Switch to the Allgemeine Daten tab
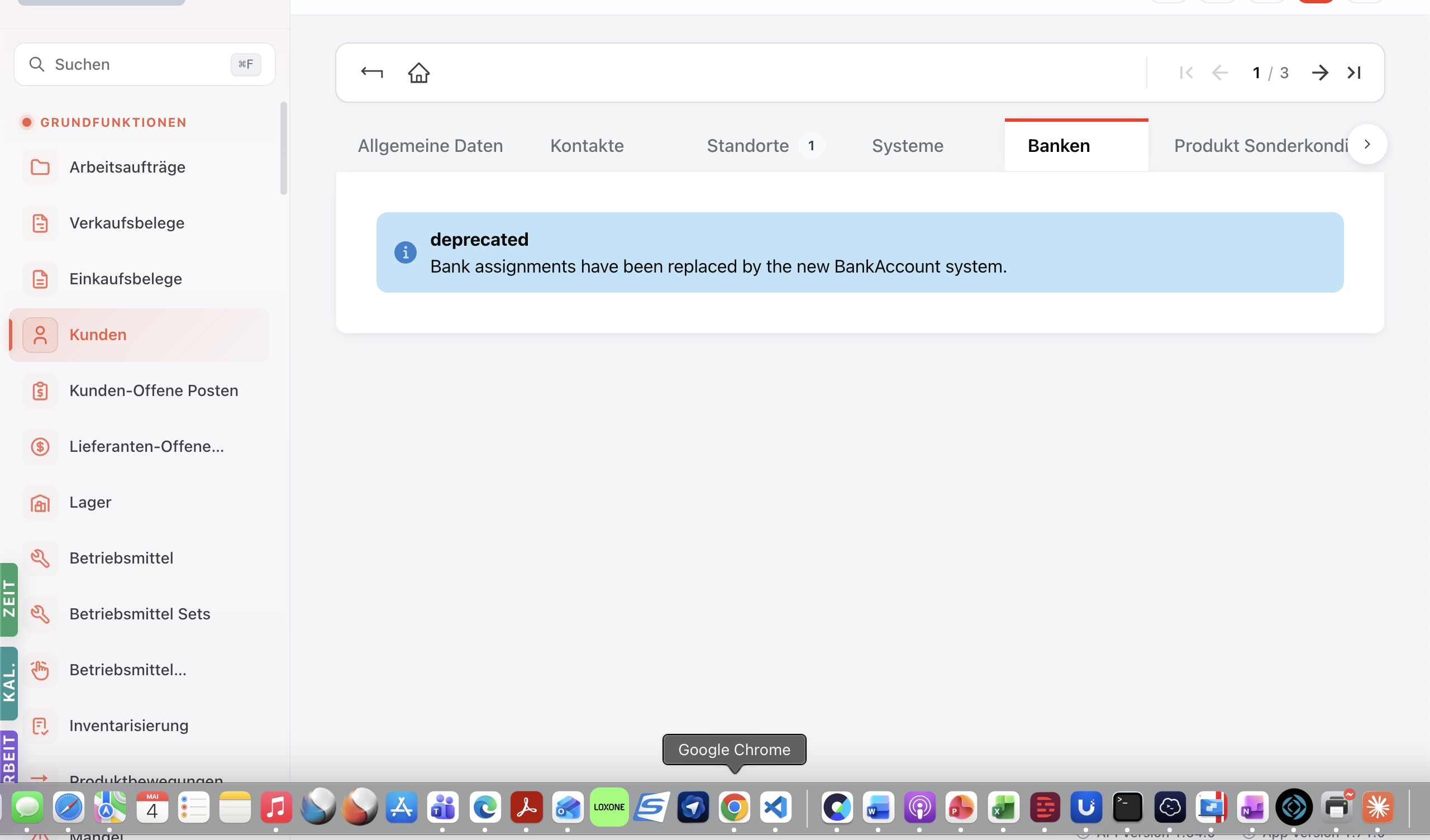The width and height of the screenshot is (1430, 840). click(430, 146)
